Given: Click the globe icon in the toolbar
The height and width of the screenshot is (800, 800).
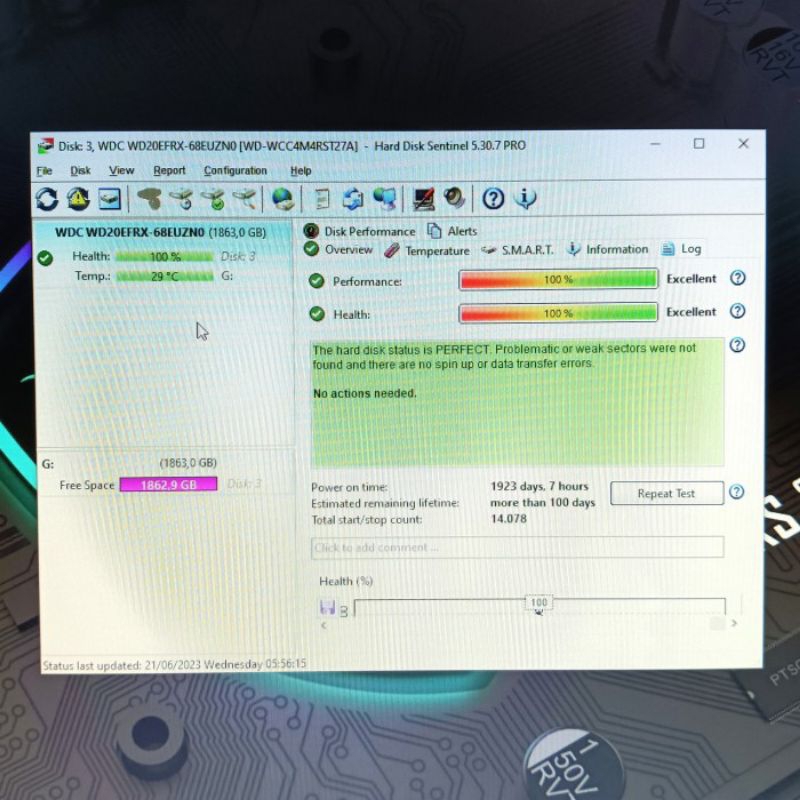Looking at the screenshot, I should [x=284, y=198].
